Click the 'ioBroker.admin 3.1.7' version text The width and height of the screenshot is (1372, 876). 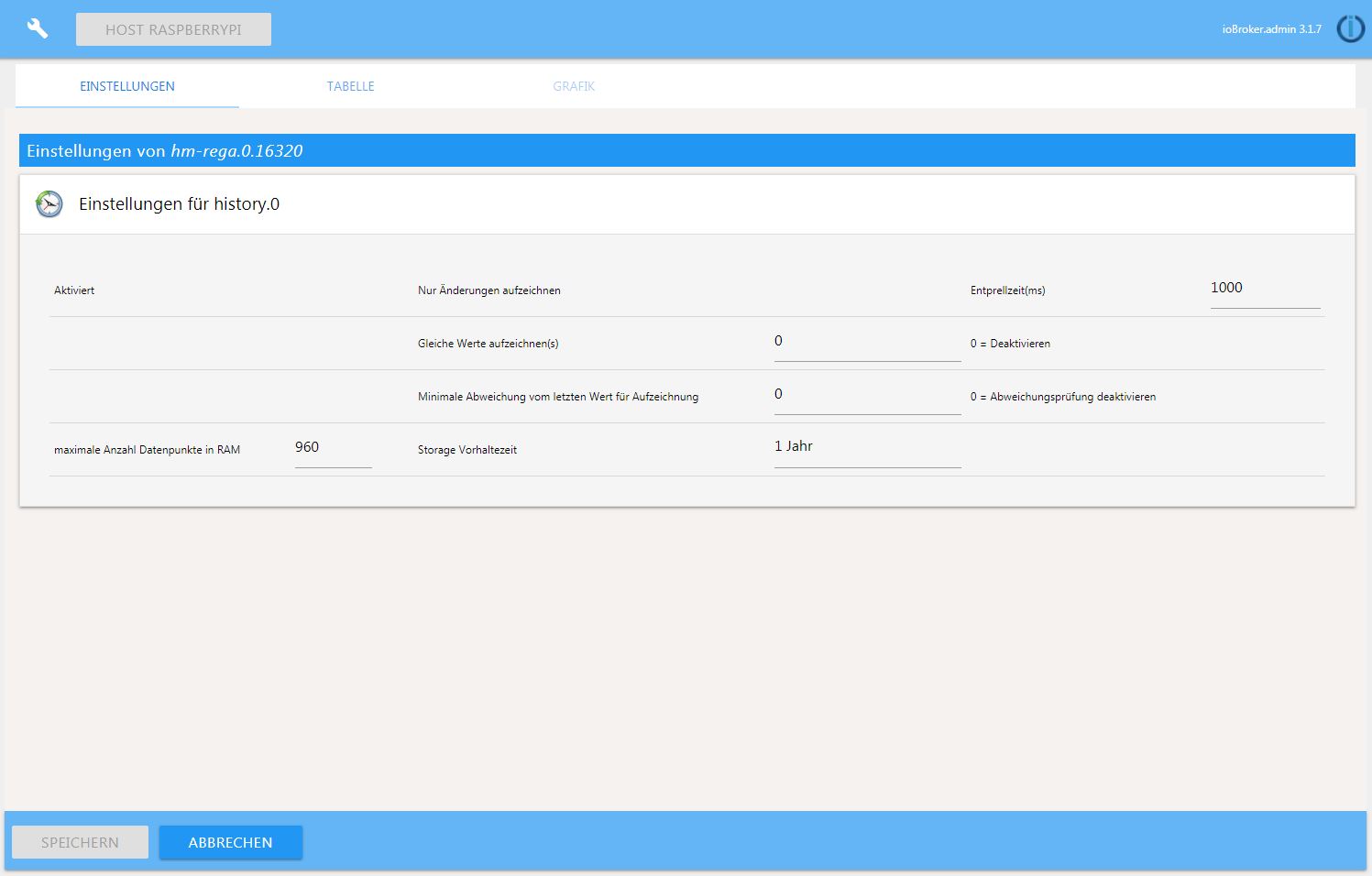(1272, 29)
